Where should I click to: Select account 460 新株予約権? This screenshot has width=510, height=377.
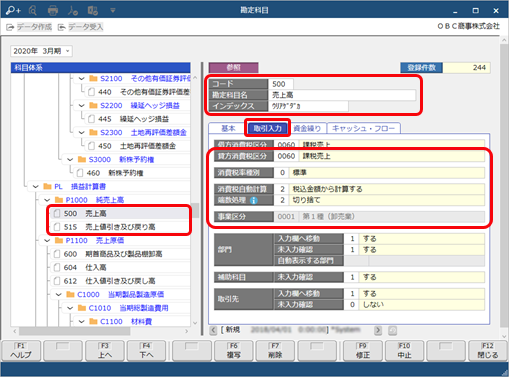tap(132, 173)
